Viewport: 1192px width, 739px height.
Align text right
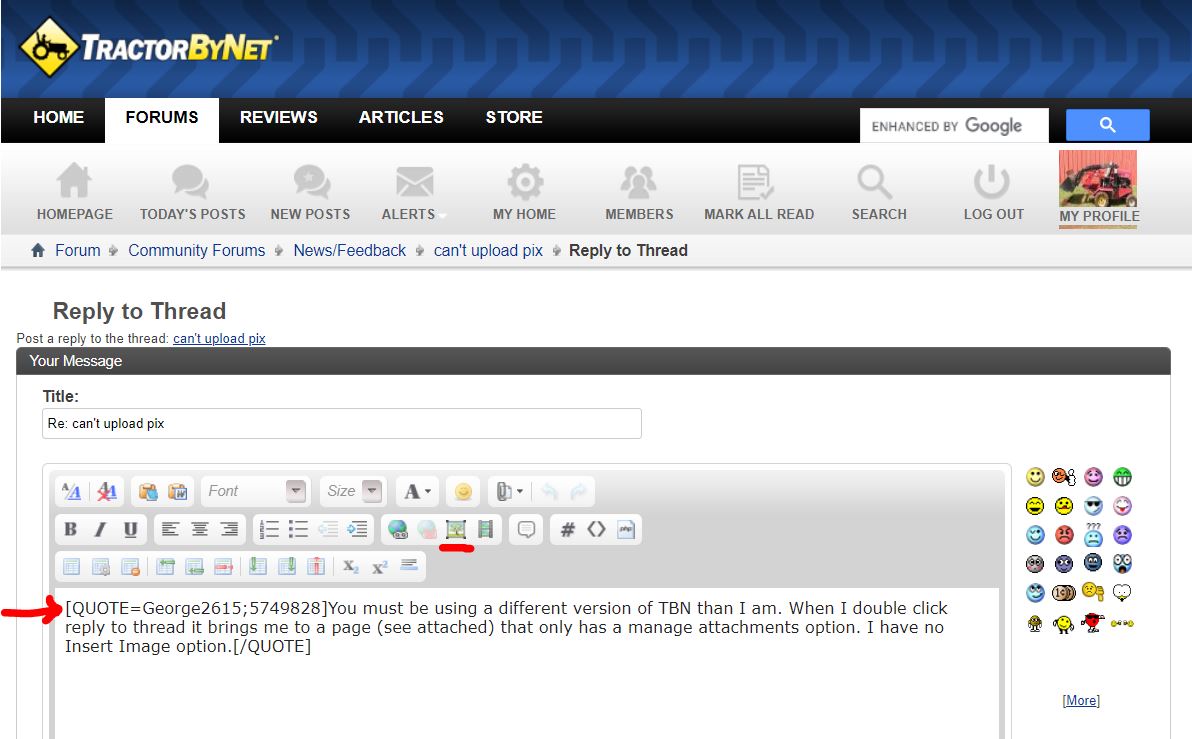tap(229, 529)
